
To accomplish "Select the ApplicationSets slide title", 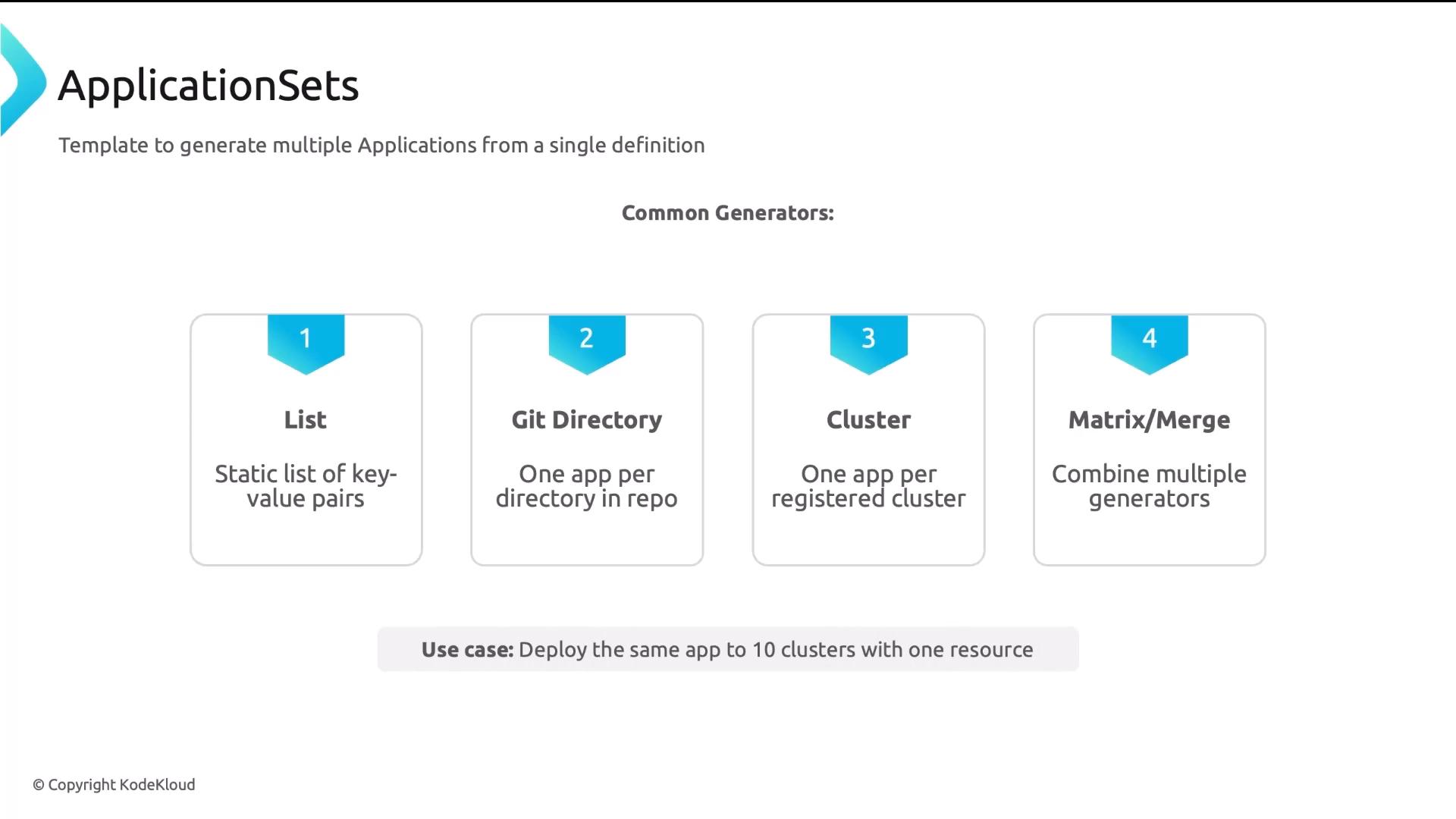I will coord(209,86).
